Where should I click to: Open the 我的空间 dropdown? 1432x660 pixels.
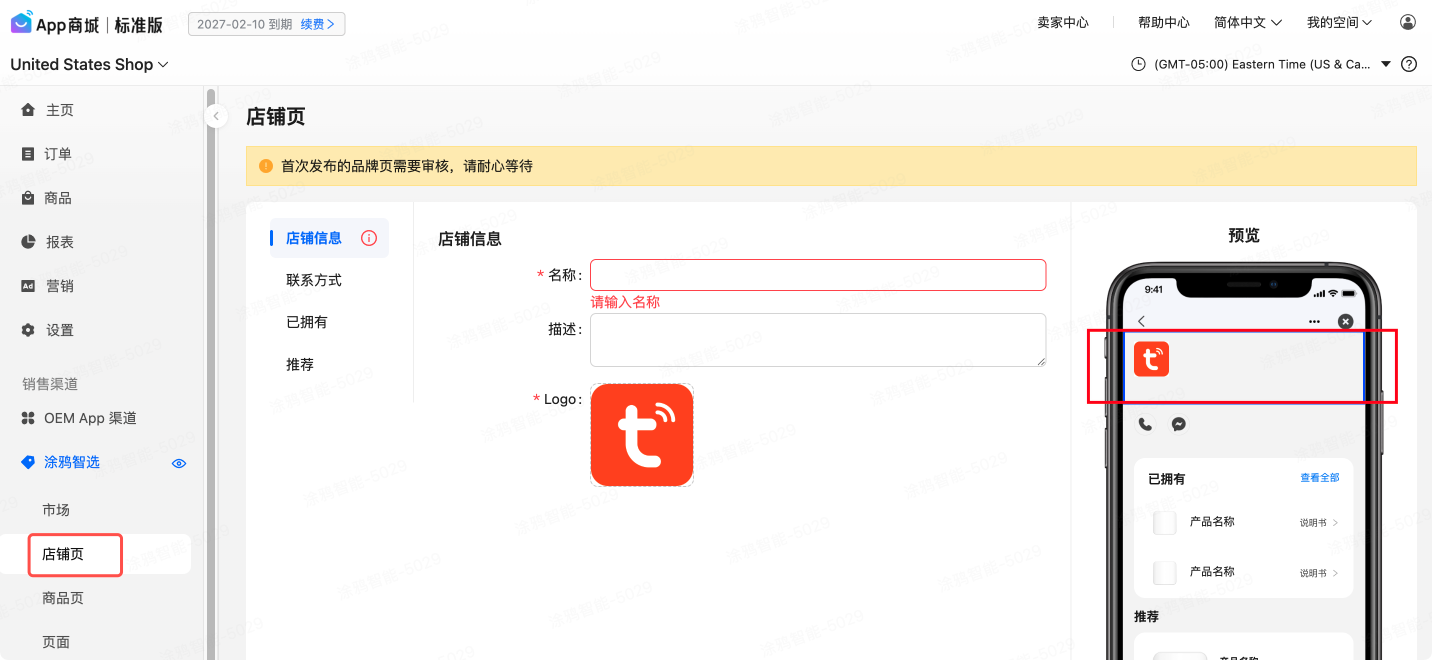[1339, 22]
